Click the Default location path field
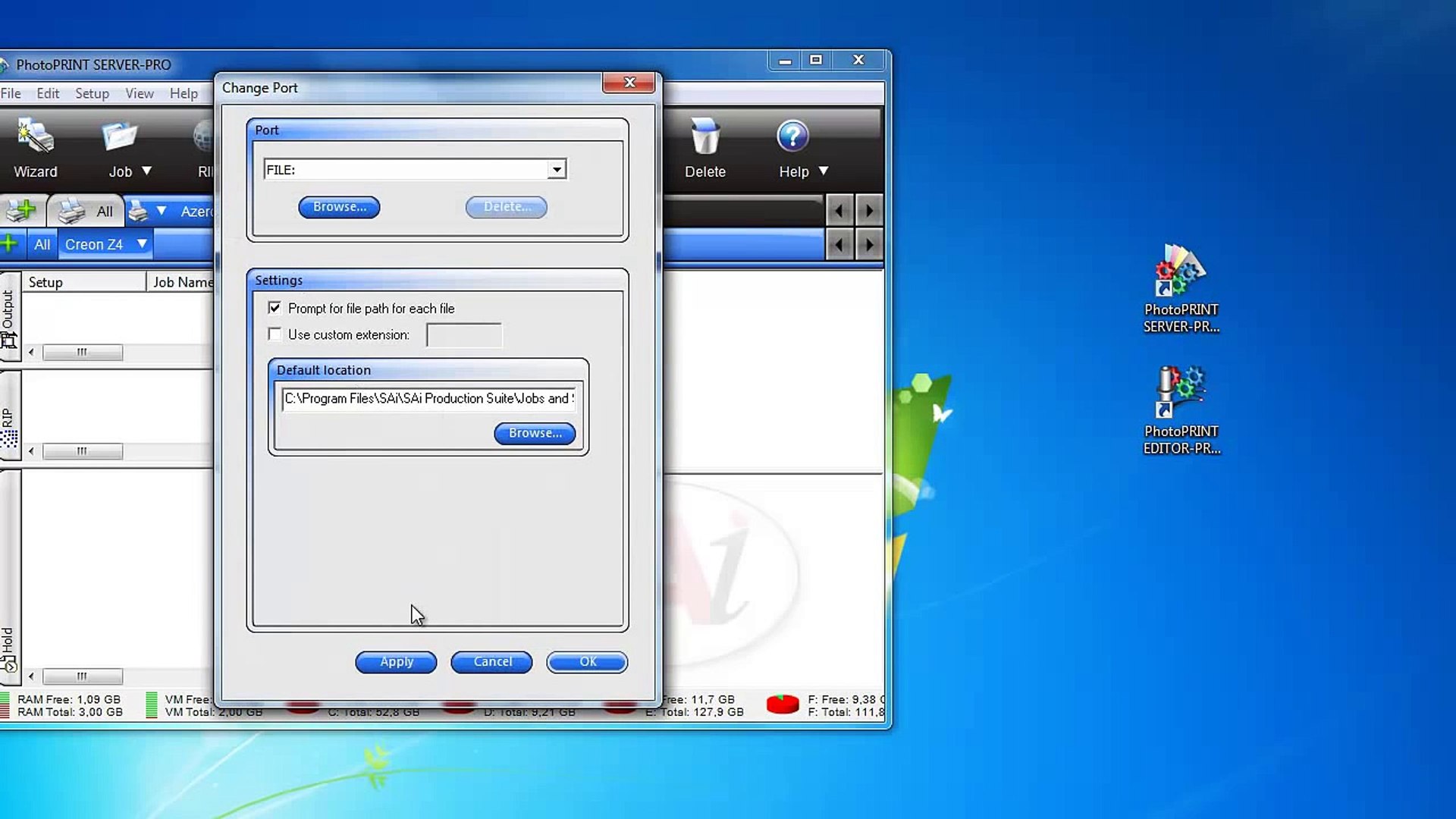Image resolution: width=1456 pixels, height=819 pixels. (428, 399)
